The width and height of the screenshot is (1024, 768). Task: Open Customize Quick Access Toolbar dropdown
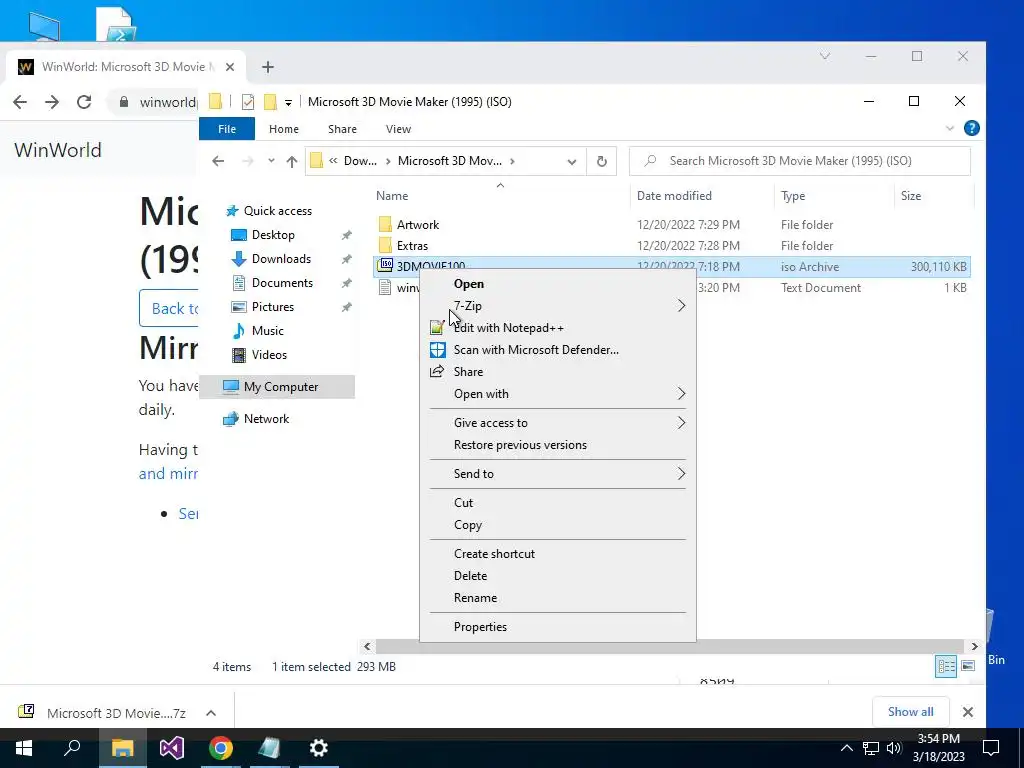(x=288, y=102)
